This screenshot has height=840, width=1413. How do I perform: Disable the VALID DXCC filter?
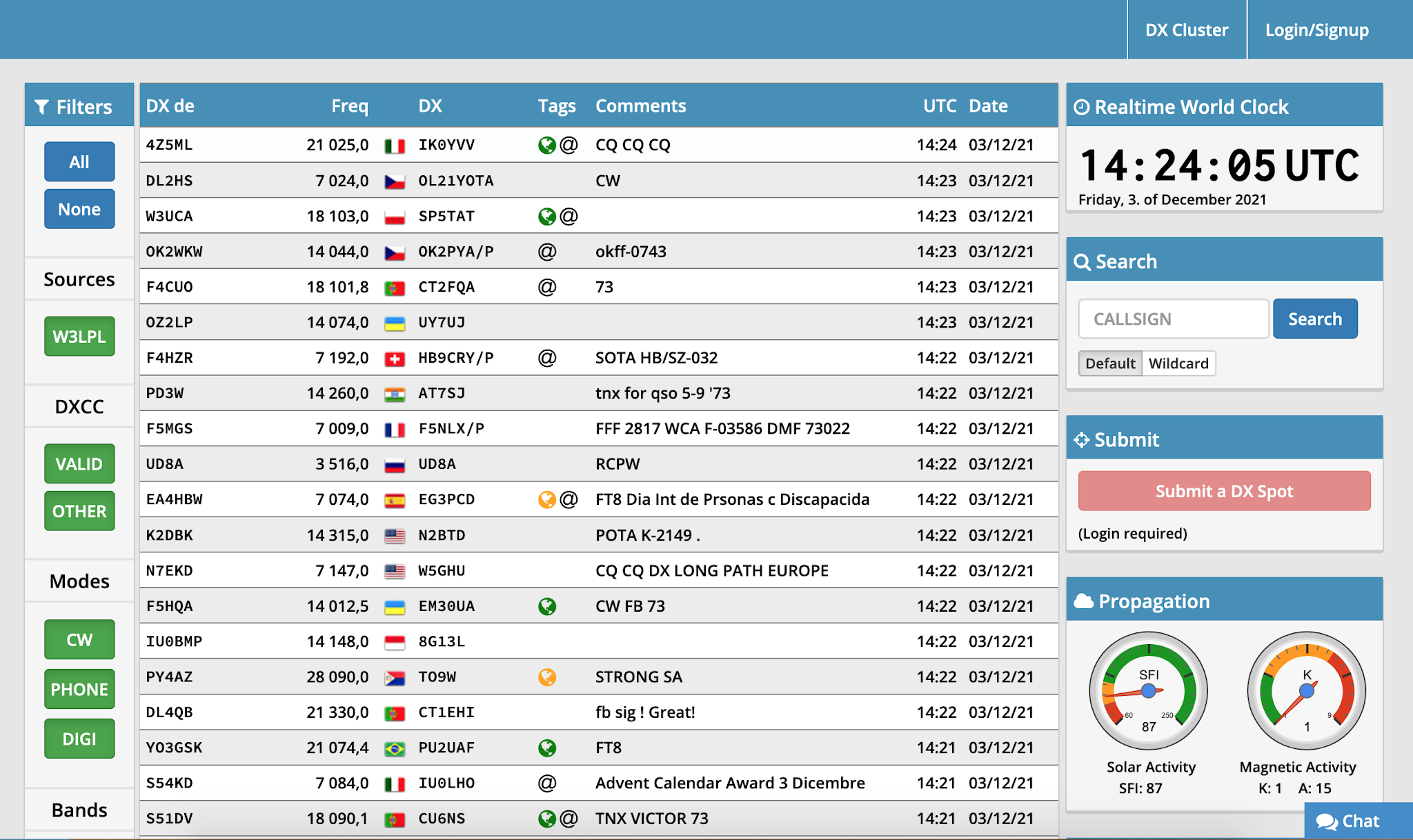(x=79, y=464)
